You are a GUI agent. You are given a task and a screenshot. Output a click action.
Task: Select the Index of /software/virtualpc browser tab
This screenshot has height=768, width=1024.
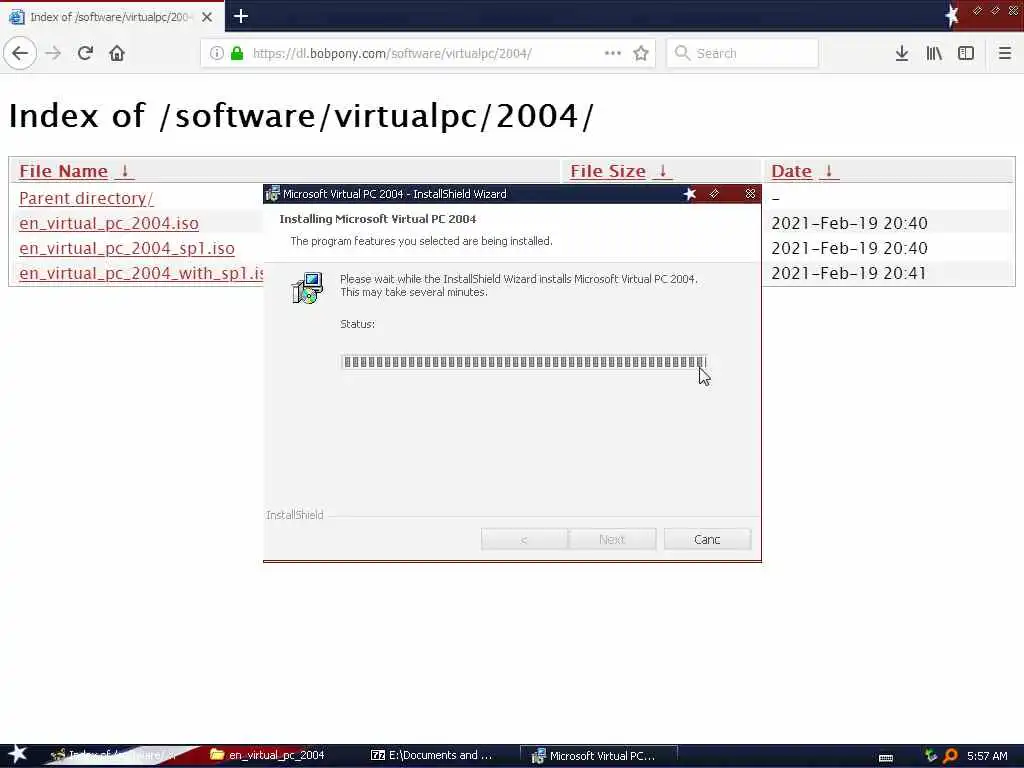(112, 16)
